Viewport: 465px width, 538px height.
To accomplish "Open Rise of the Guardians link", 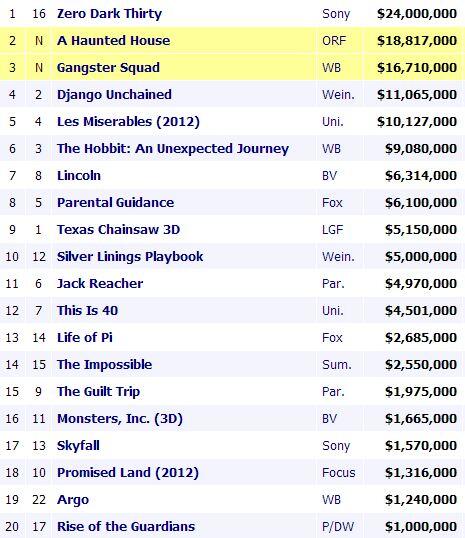I will click(126, 526).
